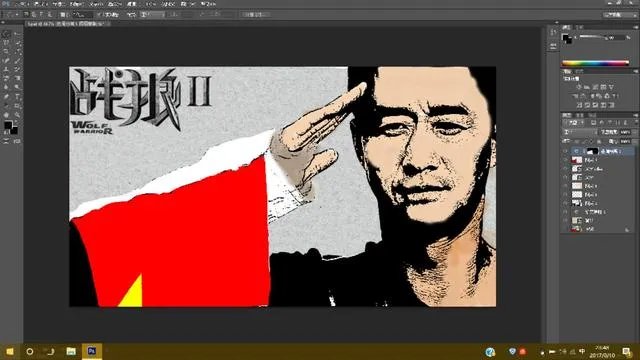Select the Marquee tool in toolbox
Image resolution: width=640 pixels, height=360 pixels.
tap(6, 34)
